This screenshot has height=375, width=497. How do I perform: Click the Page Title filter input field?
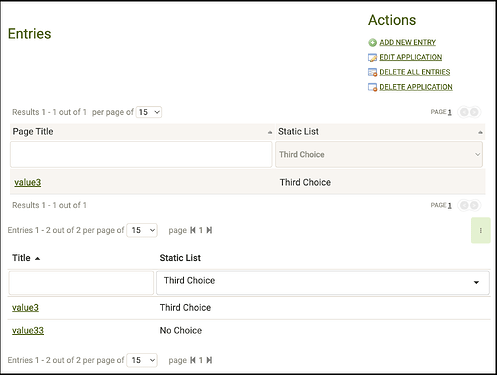tap(141, 154)
